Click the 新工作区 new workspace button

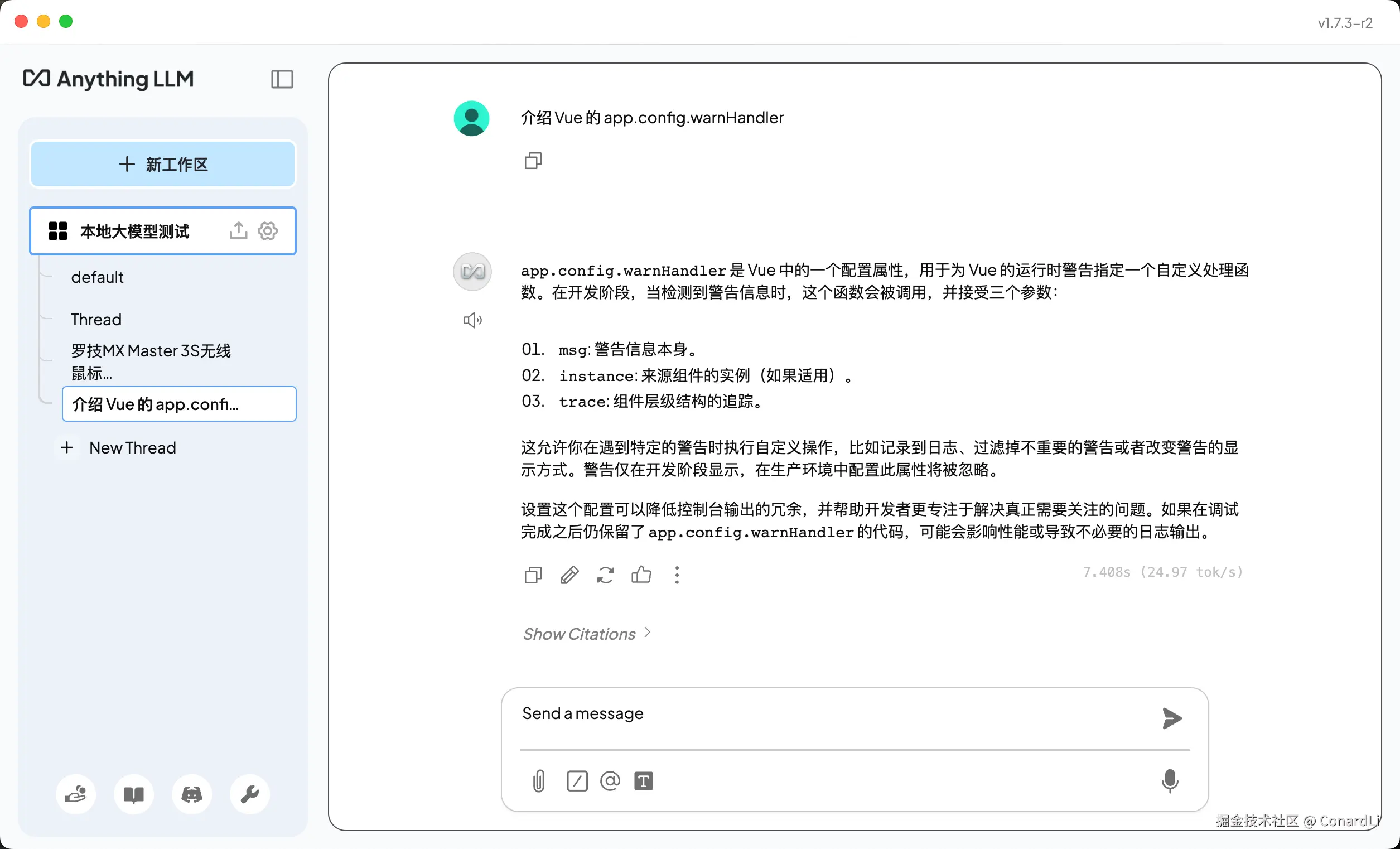[x=163, y=164]
